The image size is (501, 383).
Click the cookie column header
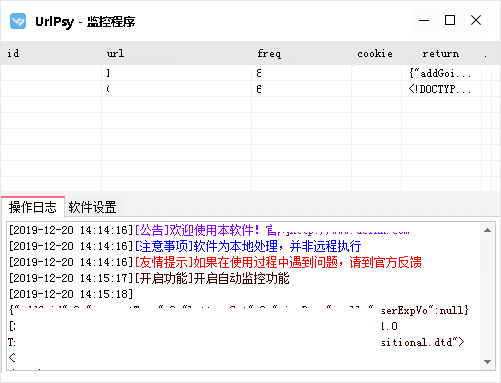pos(377,53)
